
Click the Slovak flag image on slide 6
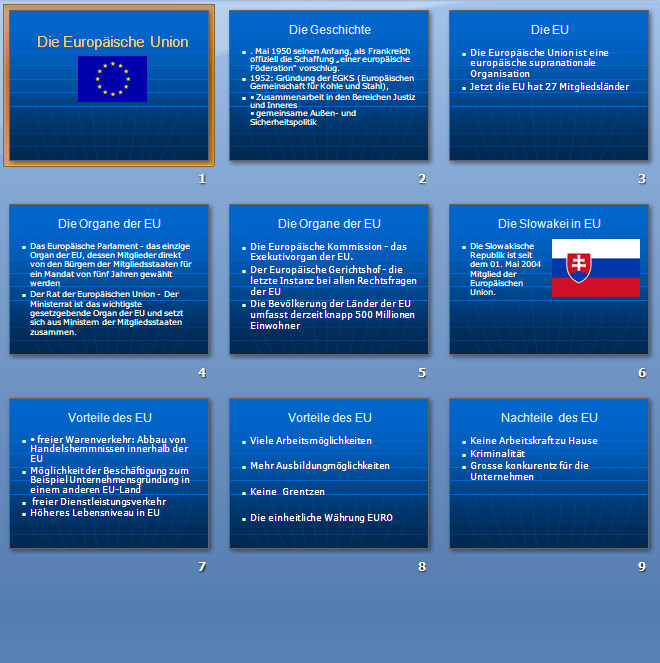pos(595,267)
